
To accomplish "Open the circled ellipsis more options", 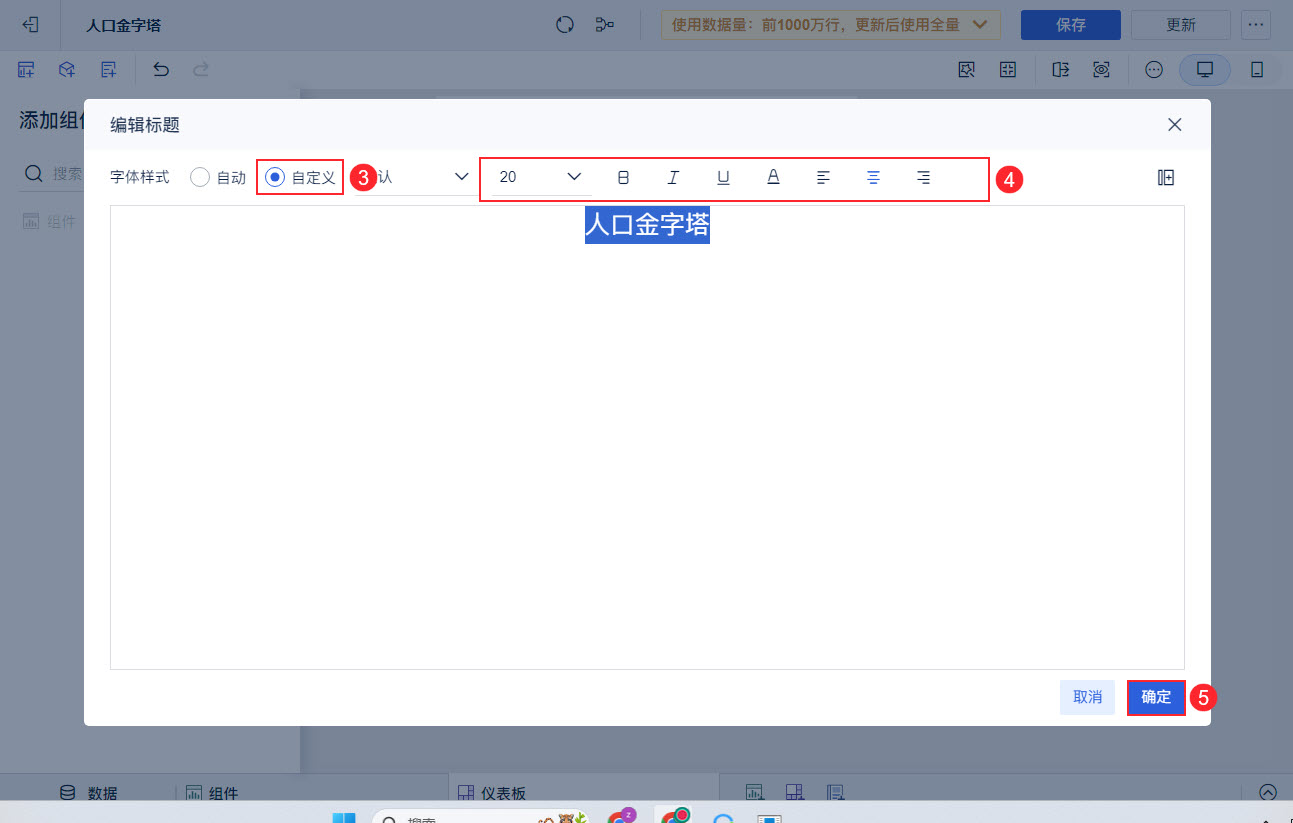I will coord(1154,70).
